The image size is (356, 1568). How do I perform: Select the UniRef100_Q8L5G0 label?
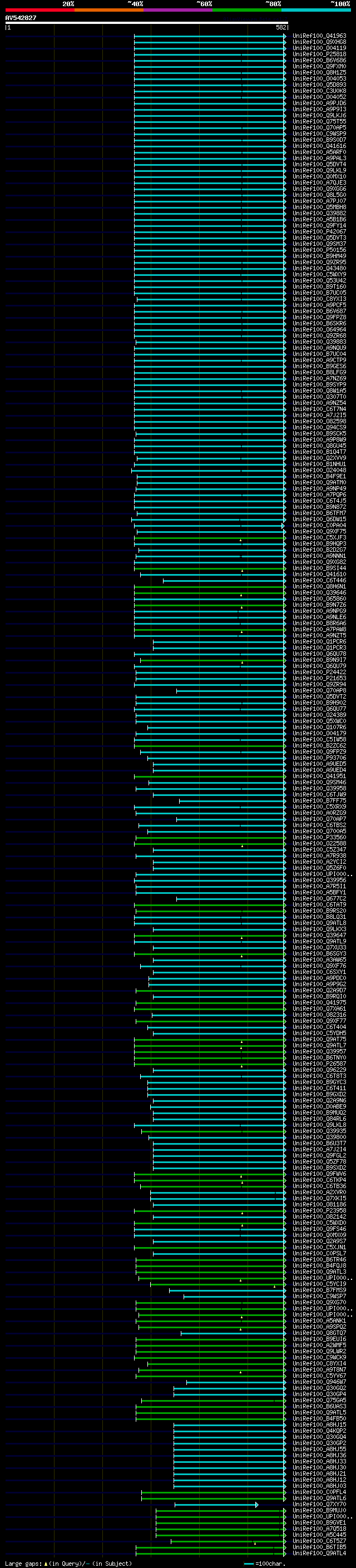(x=319, y=195)
